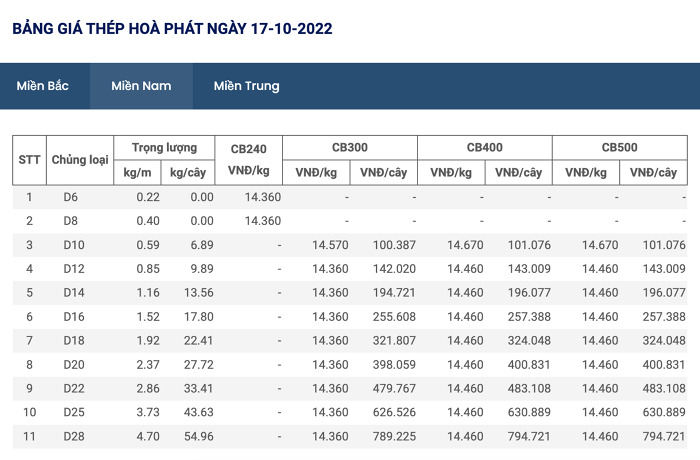Screen dimensions: 700x460
Task: Click the page title Bảng giá thép Hoà Phát
Action: 172,29
